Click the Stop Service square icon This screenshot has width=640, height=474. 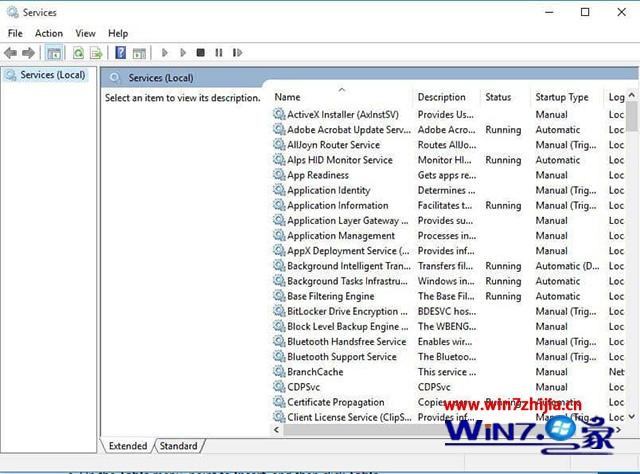coord(200,53)
